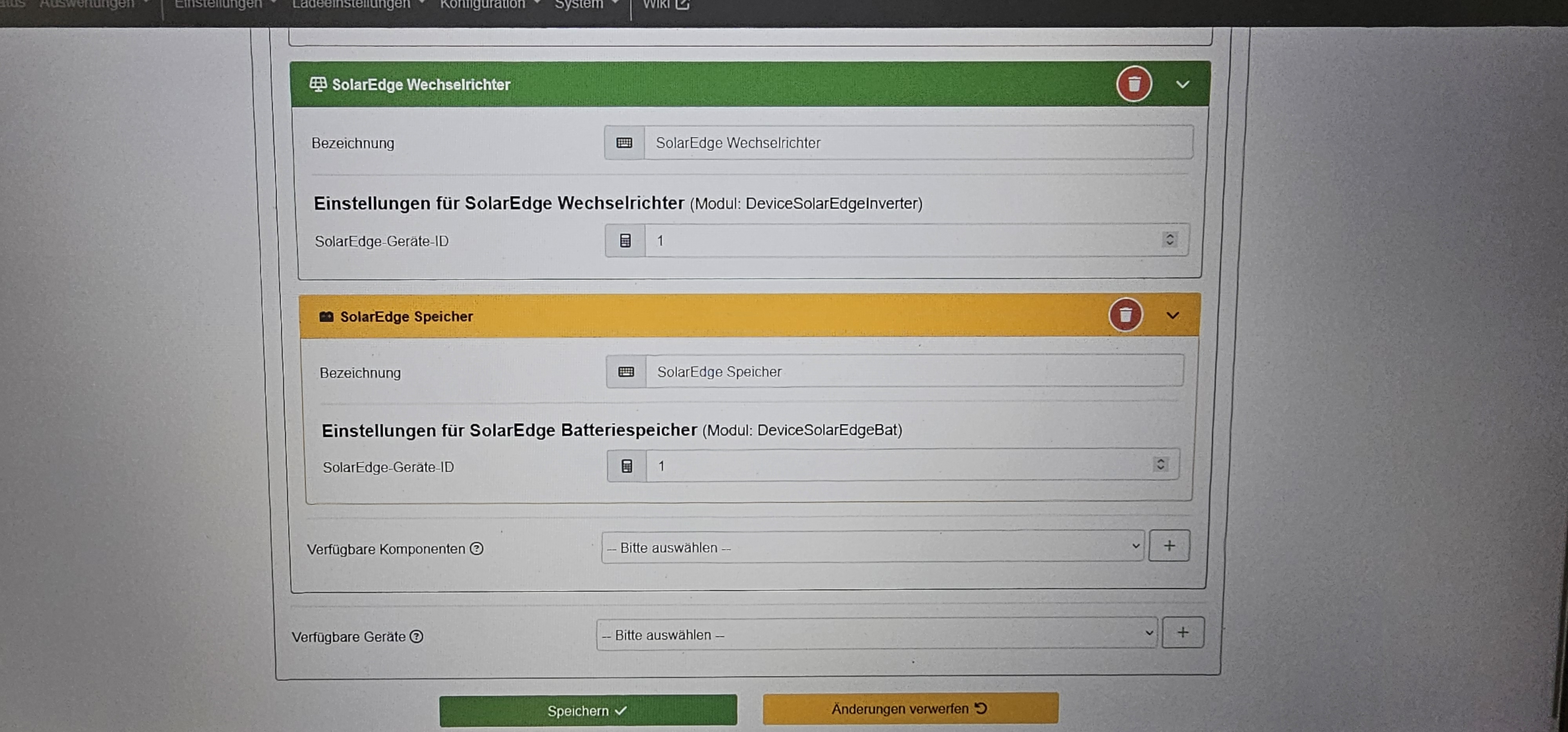Click solar panel icon in Wechselrichter header
This screenshot has width=1568, height=732.
[318, 84]
